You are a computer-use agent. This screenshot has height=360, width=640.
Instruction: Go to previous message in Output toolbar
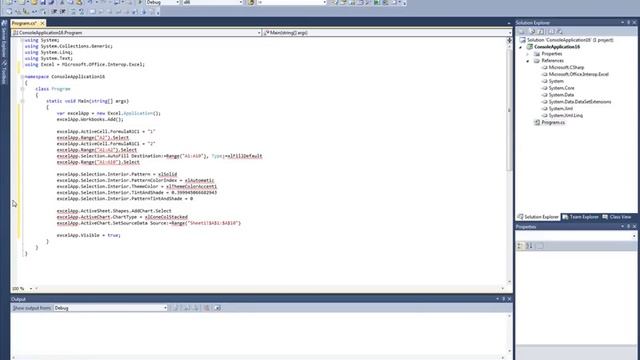[187, 308]
